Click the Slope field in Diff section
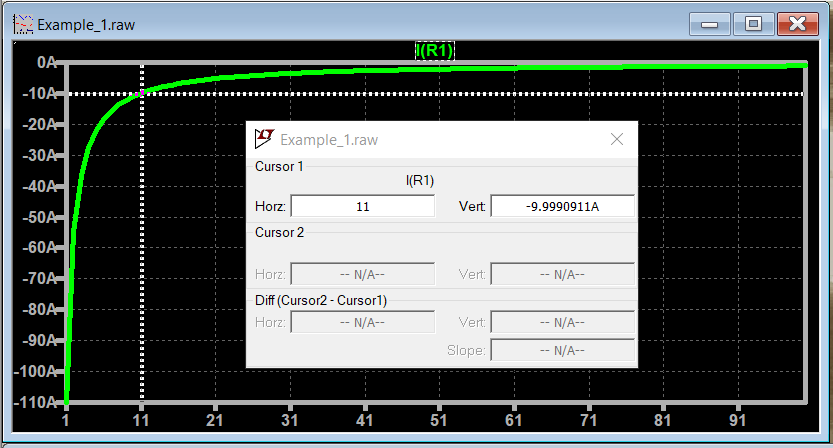 click(562, 350)
